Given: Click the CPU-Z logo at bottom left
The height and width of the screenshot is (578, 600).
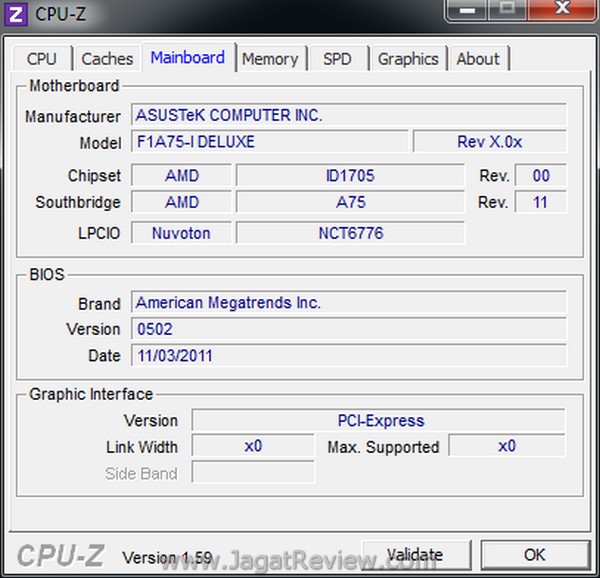Looking at the screenshot, I should click(60, 556).
